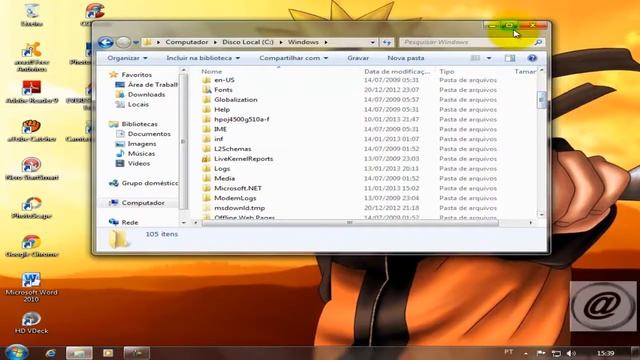Select the Help folder
This screenshot has height=360, width=640.
point(222,109)
